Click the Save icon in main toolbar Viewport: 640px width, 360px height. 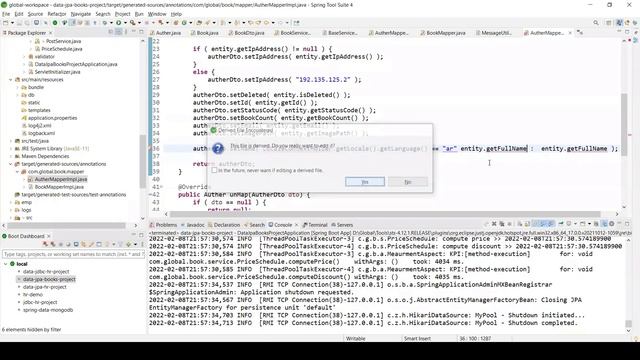tap(19, 23)
